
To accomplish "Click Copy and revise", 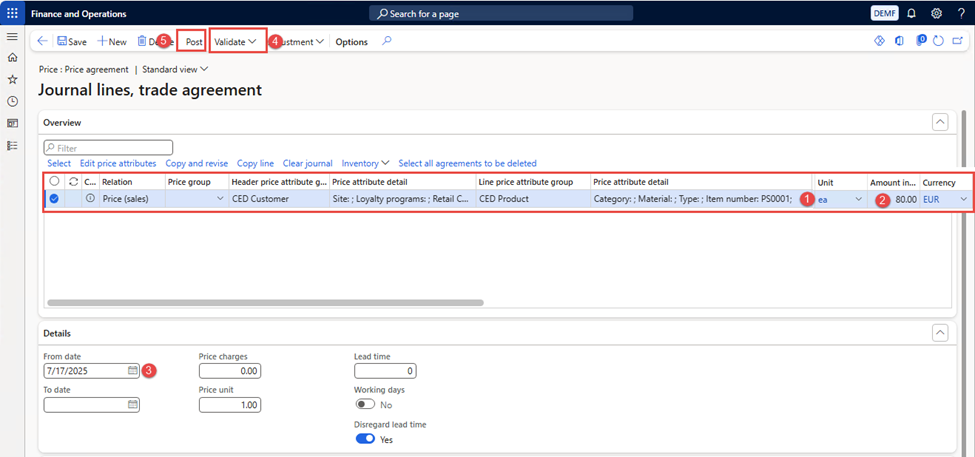I will tap(196, 163).
